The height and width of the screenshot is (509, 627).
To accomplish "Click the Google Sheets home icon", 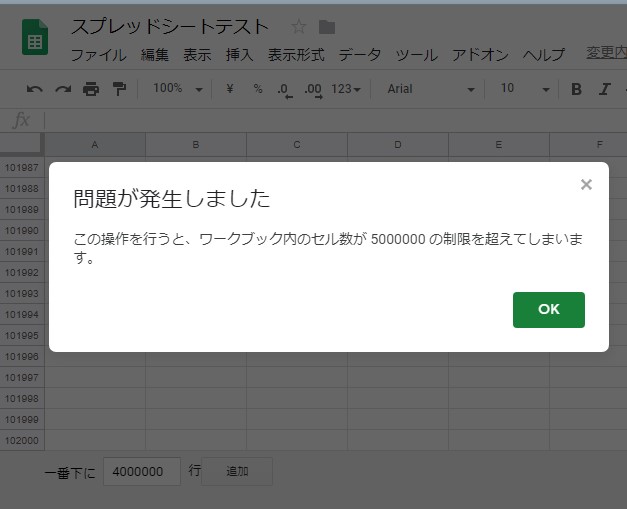I will pos(36,40).
